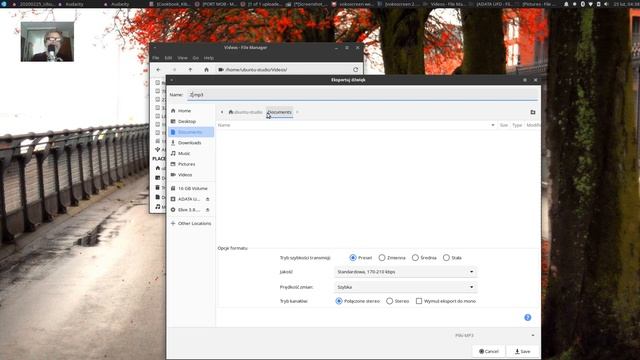Cancel the export dialog
The width and height of the screenshot is (640, 360).
pyautogui.click(x=489, y=351)
